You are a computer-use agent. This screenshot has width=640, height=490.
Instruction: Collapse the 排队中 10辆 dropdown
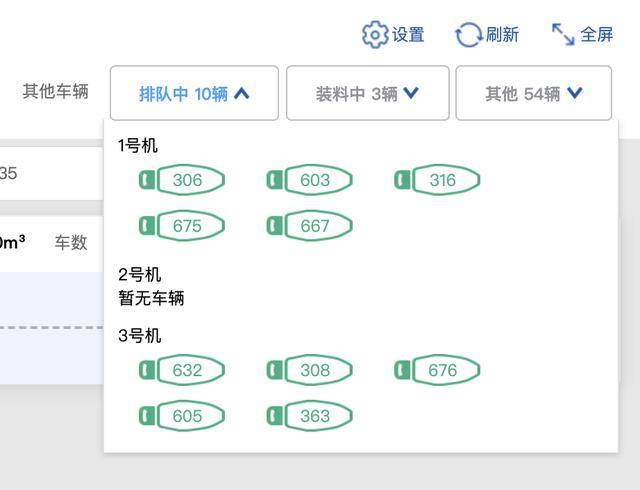coord(194,94)
